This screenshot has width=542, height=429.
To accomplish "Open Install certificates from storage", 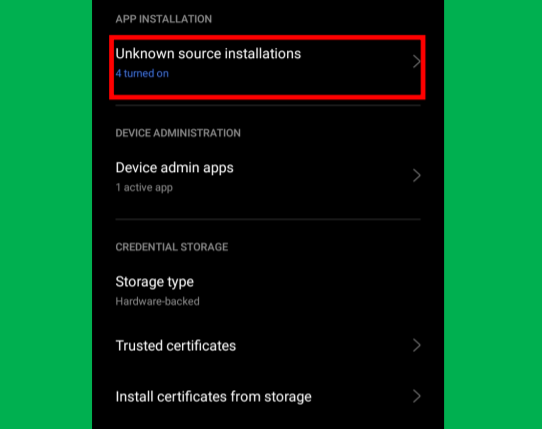I will [268, 397].
